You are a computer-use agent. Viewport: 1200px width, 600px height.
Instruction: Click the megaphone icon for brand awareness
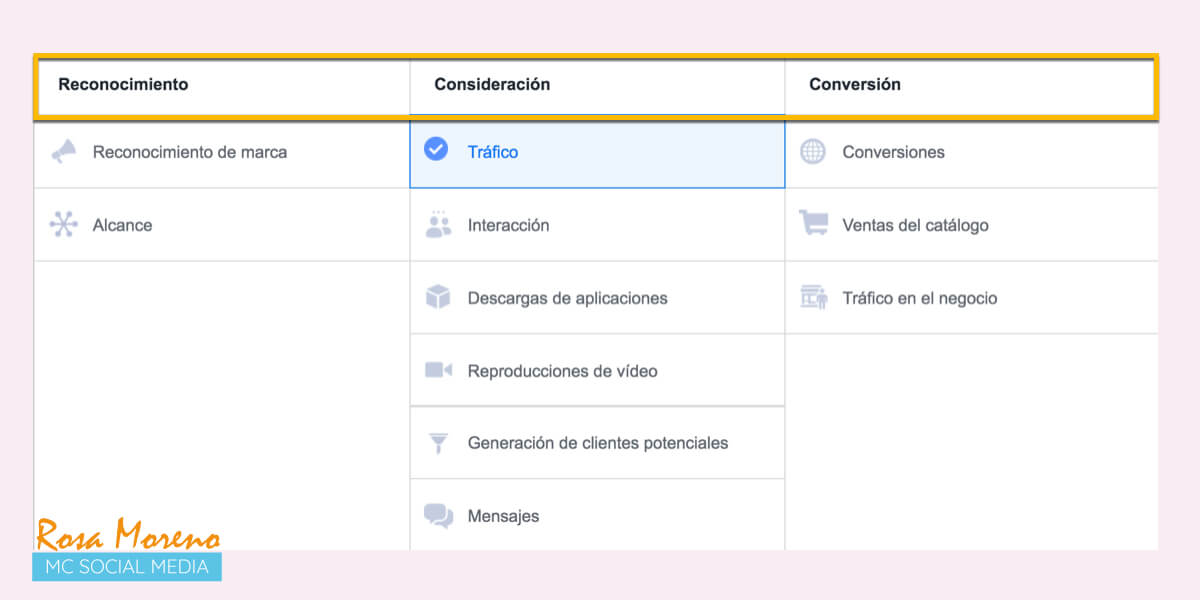(x=64, y=152)
